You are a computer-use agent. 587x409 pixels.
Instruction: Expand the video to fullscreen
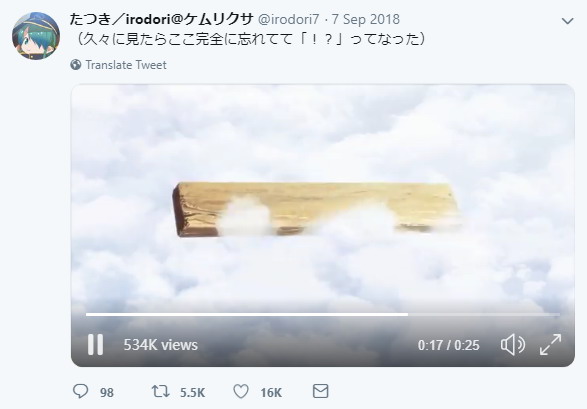point(550,344)
